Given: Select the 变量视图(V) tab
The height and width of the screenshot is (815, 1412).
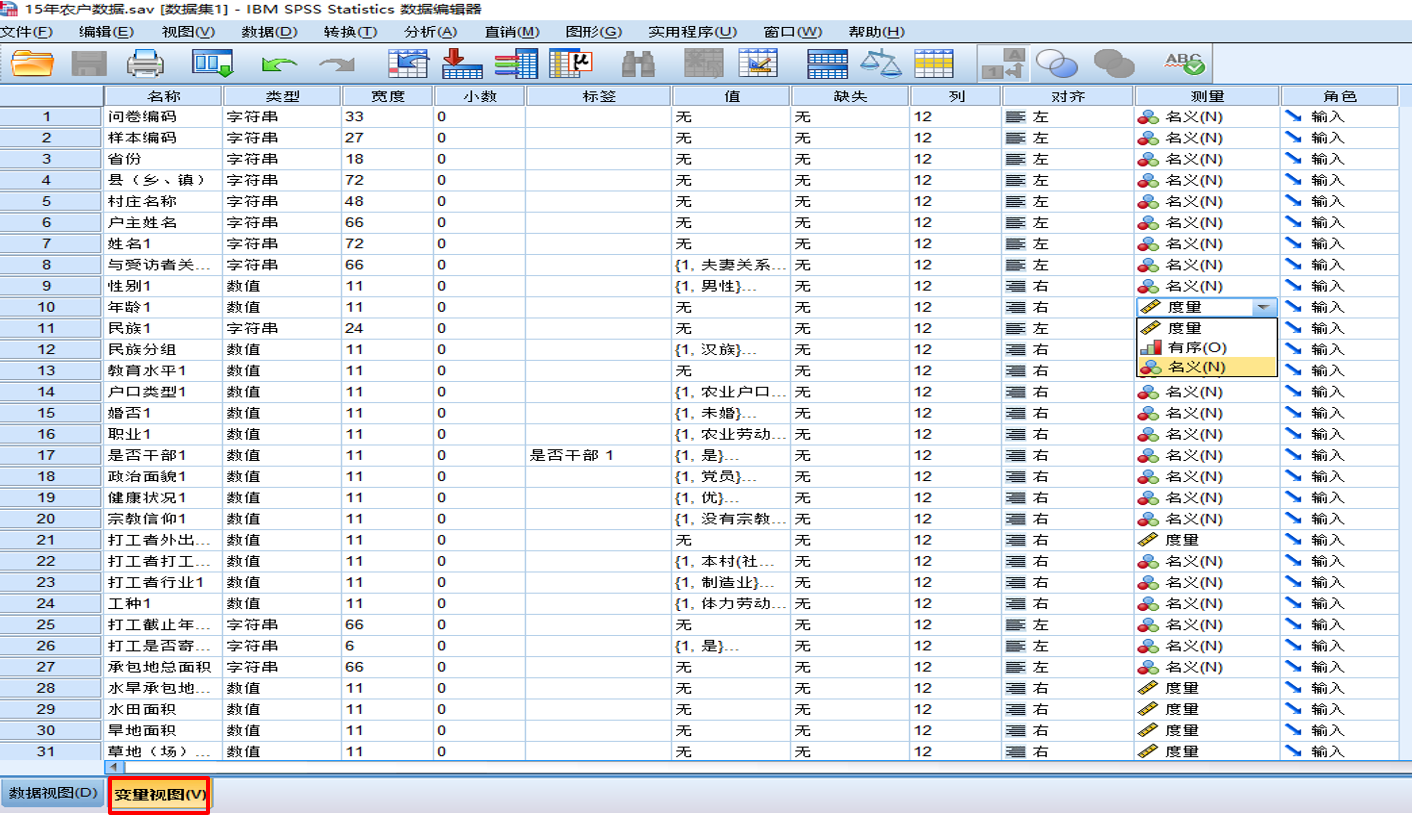Looking at the screenshot, I should click(159, 795).
